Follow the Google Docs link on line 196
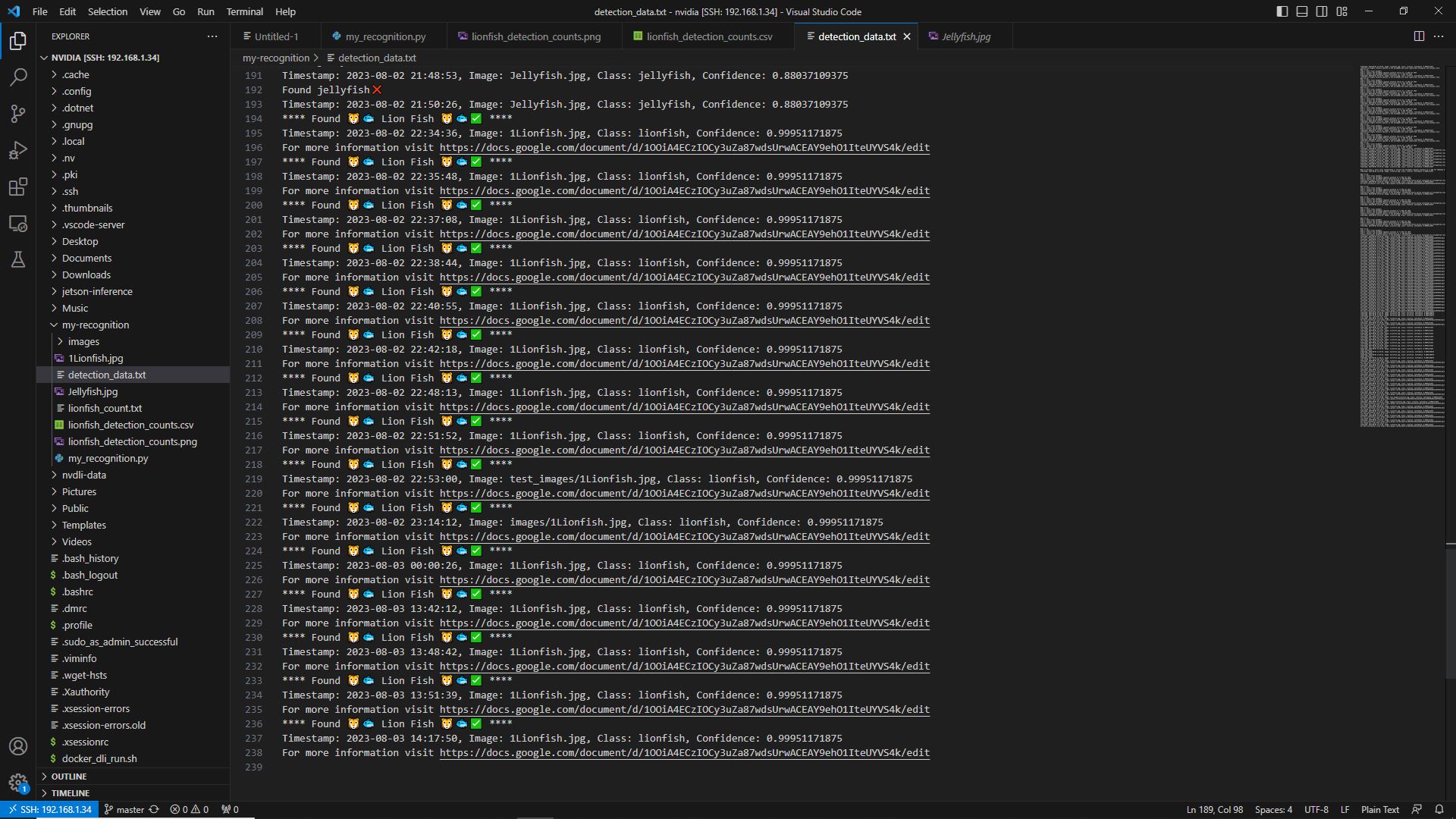 (685, 148)
